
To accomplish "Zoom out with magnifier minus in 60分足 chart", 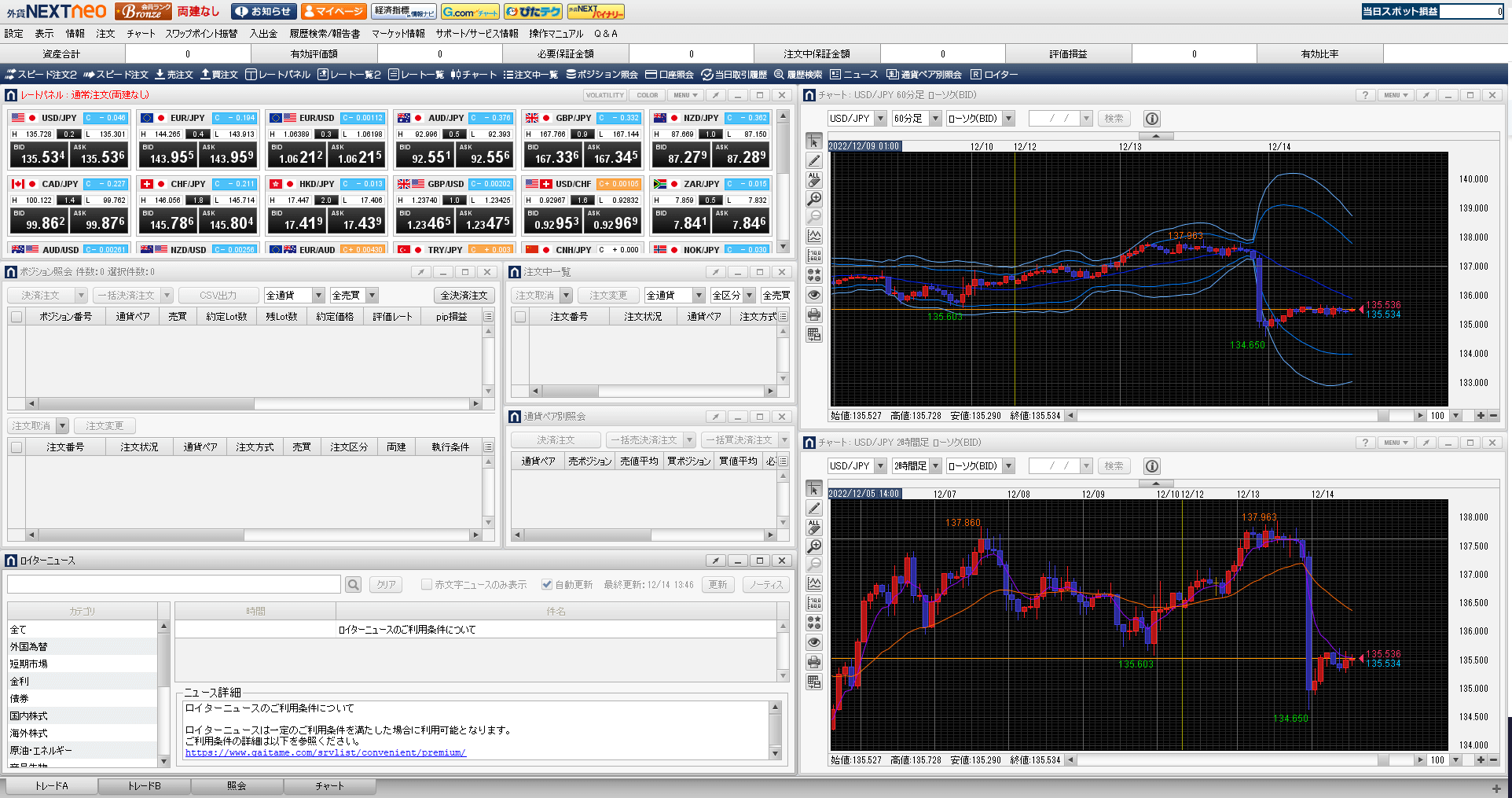I will tap(814, 217).
